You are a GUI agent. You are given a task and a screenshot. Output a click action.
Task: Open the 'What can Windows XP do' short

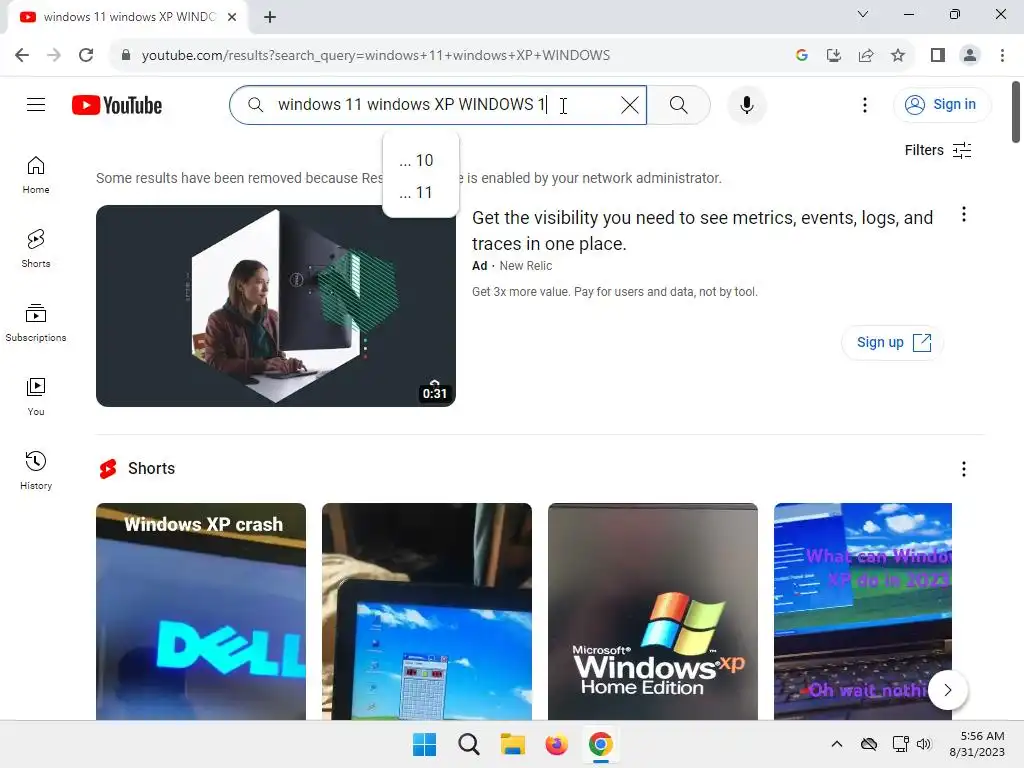tap(863, 611)
